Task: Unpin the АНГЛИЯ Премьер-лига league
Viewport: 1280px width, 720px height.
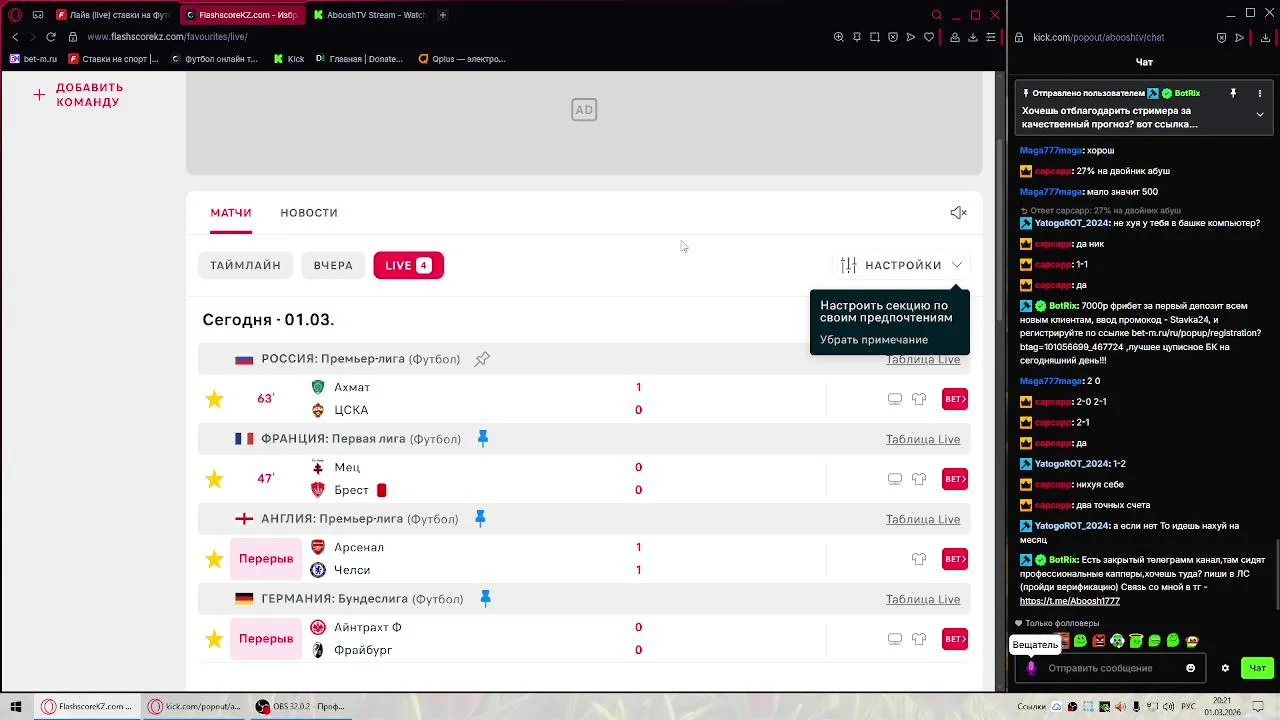Action: tap(480, 518)
